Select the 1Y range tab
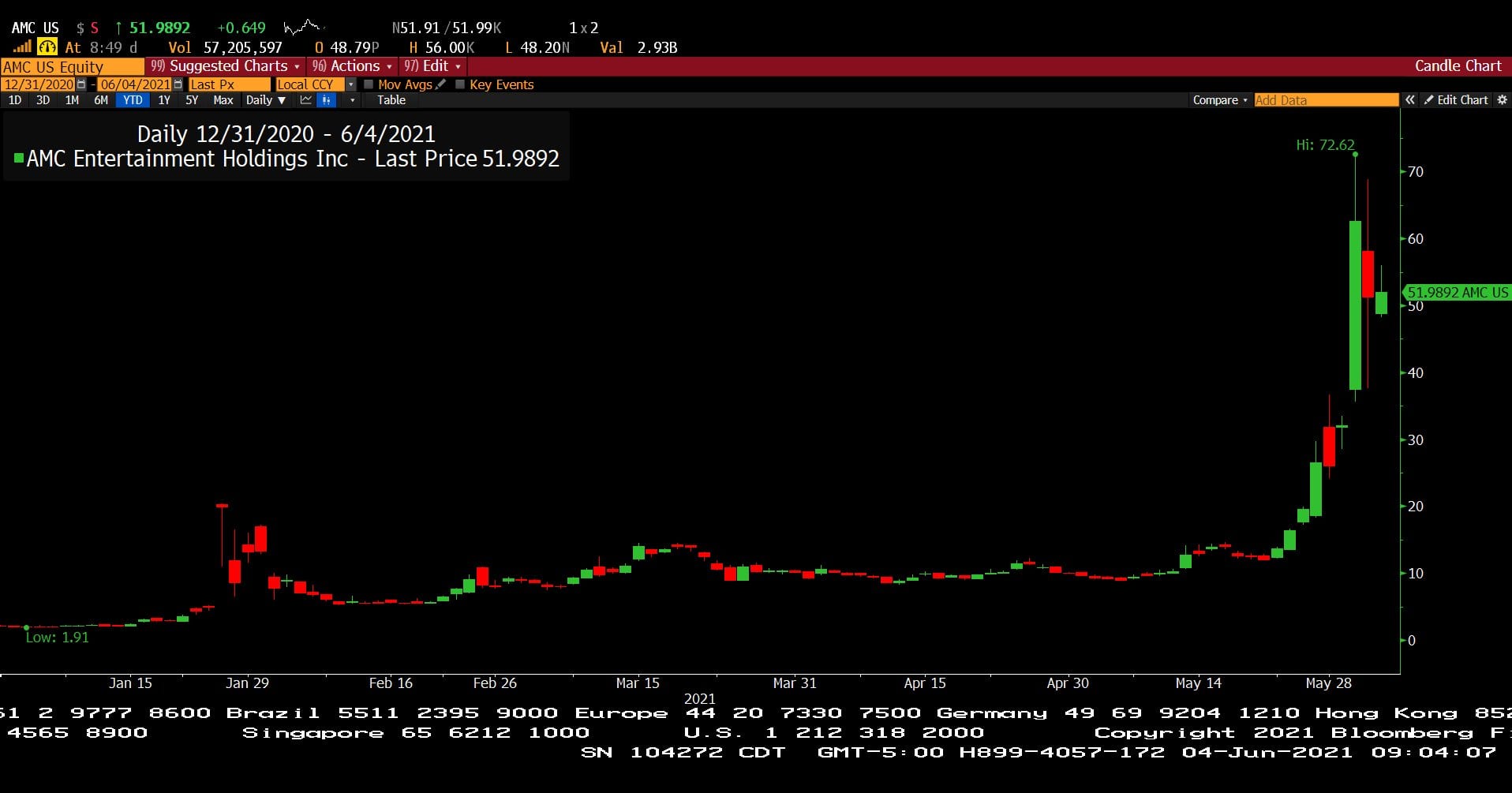This screenshot has width=1512, height=793. pyautogui.click(x=164, y=100)
